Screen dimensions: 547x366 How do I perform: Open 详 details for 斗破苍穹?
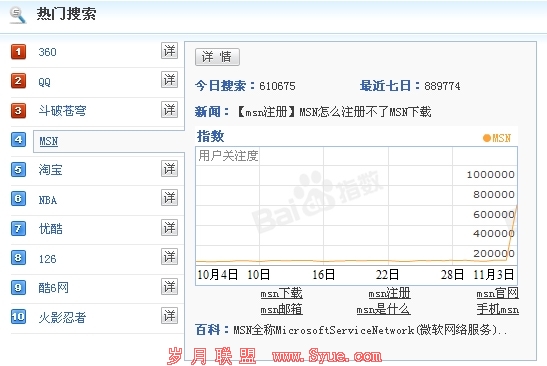pyautogui.click(x=170, y=110)
